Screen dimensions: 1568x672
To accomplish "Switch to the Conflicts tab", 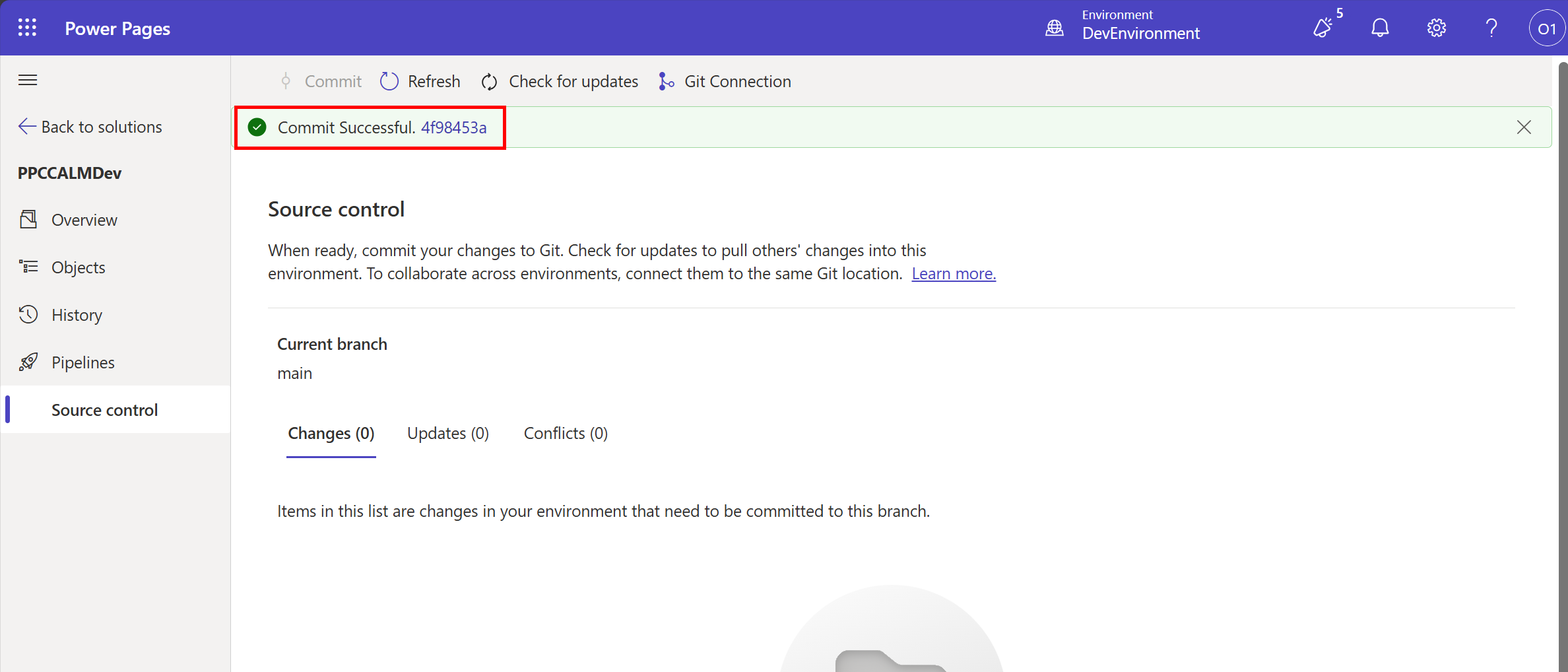I will [566, 433].
